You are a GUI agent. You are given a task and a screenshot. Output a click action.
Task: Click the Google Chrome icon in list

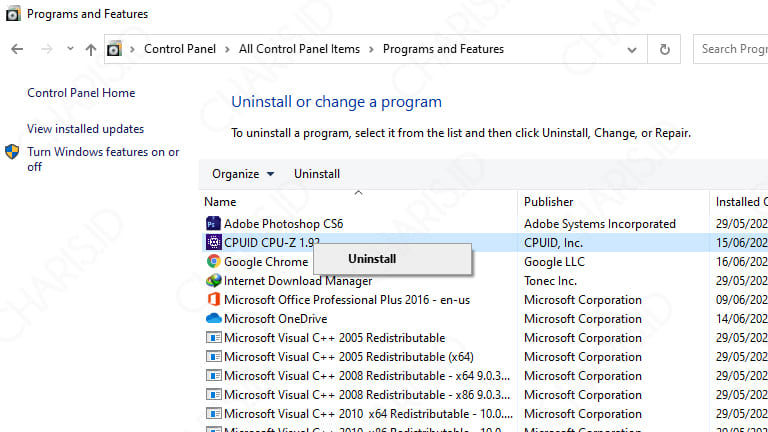pos(213,262)
